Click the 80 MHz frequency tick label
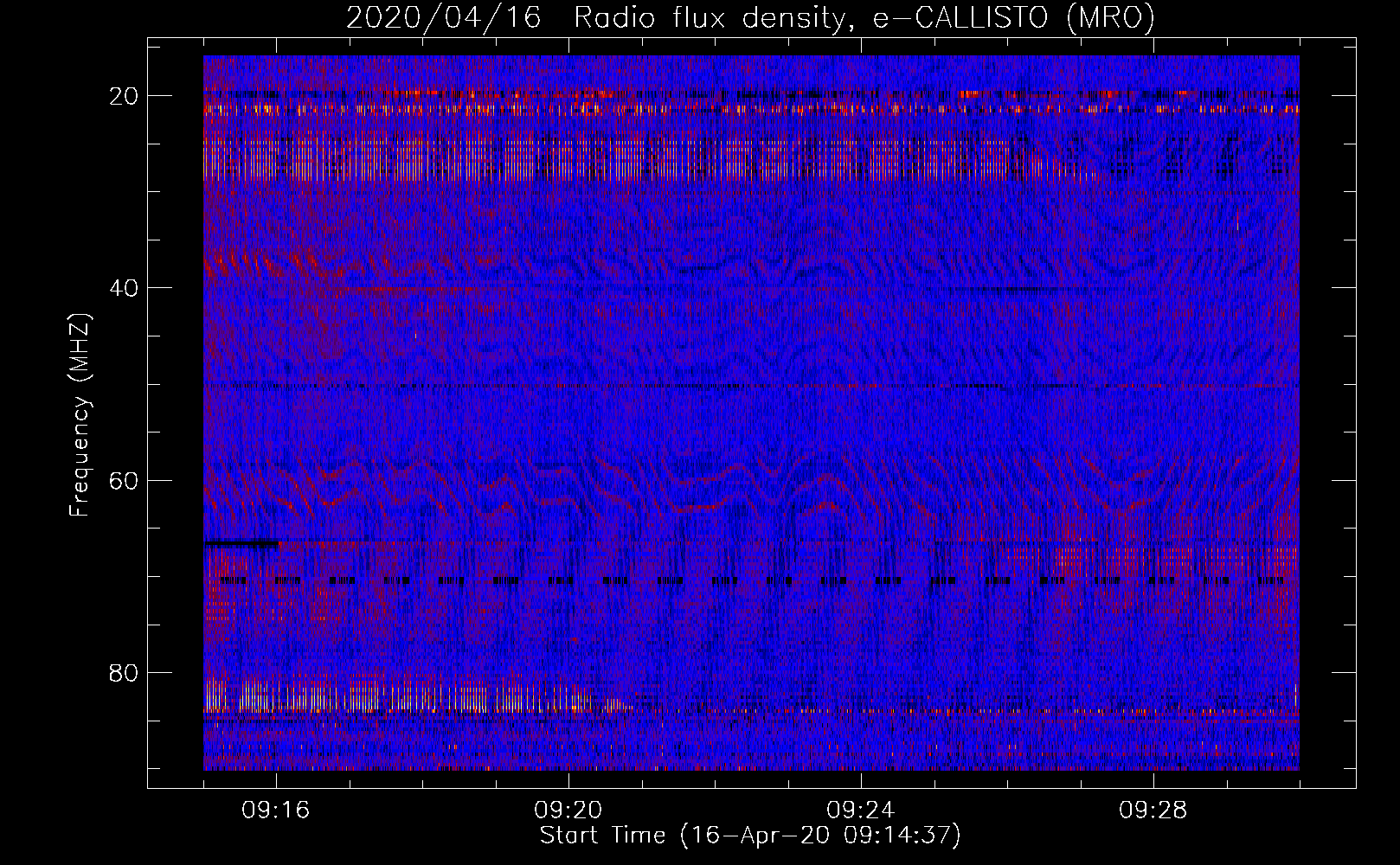This screenshot has width=1400, height=865. pyautogui.click(x=124, y=672)
